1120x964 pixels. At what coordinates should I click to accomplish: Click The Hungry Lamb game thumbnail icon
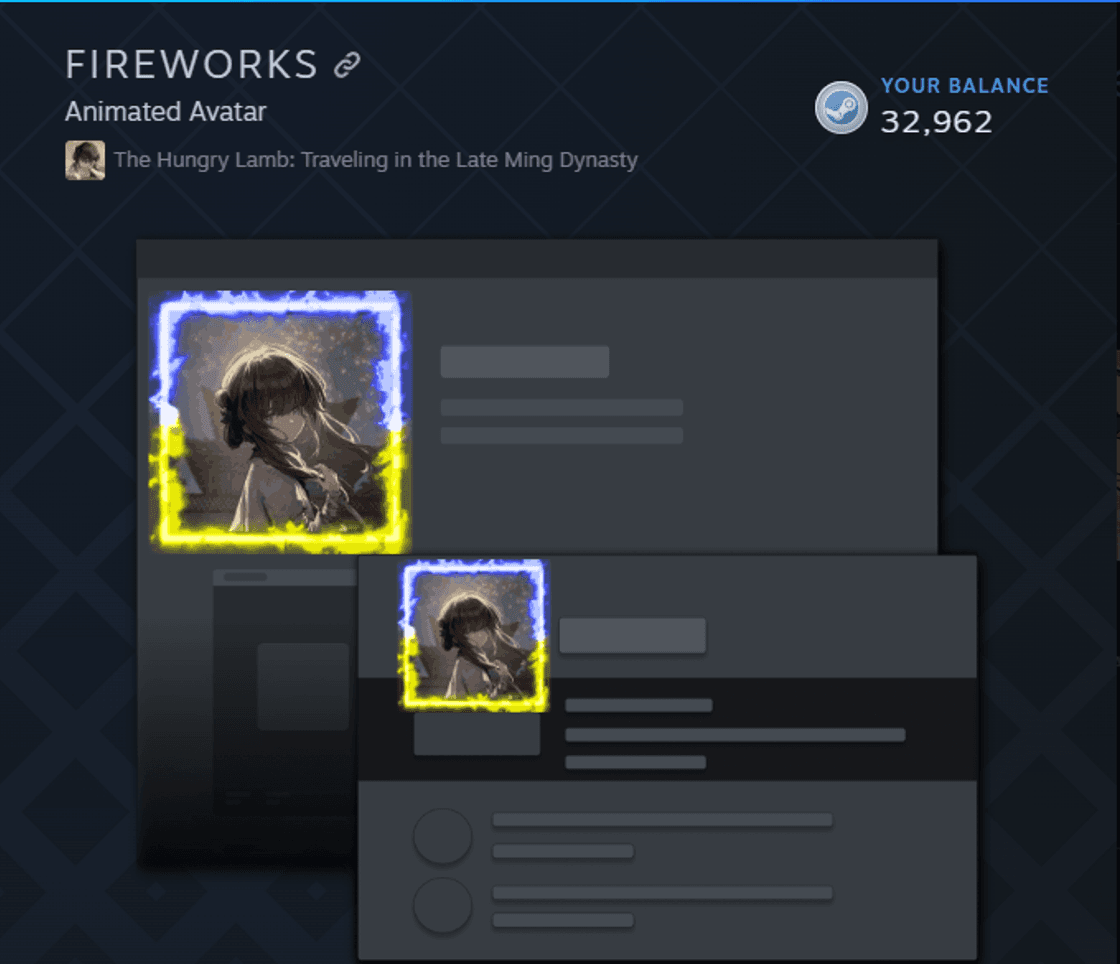coord(85,160)
